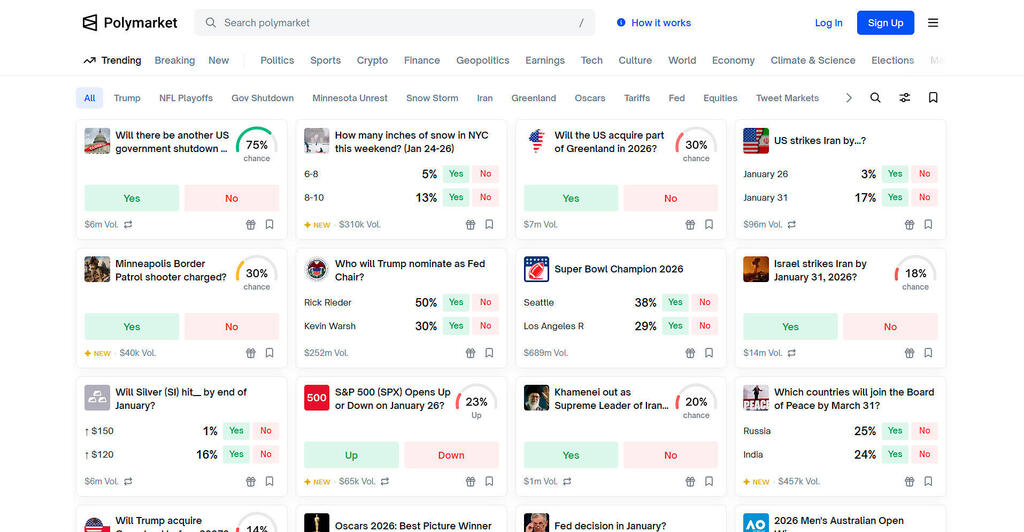This screenshot has width=1024, height=532.
Task: Bookmark the Israel strikes Iran market
Action: (928, 353)
